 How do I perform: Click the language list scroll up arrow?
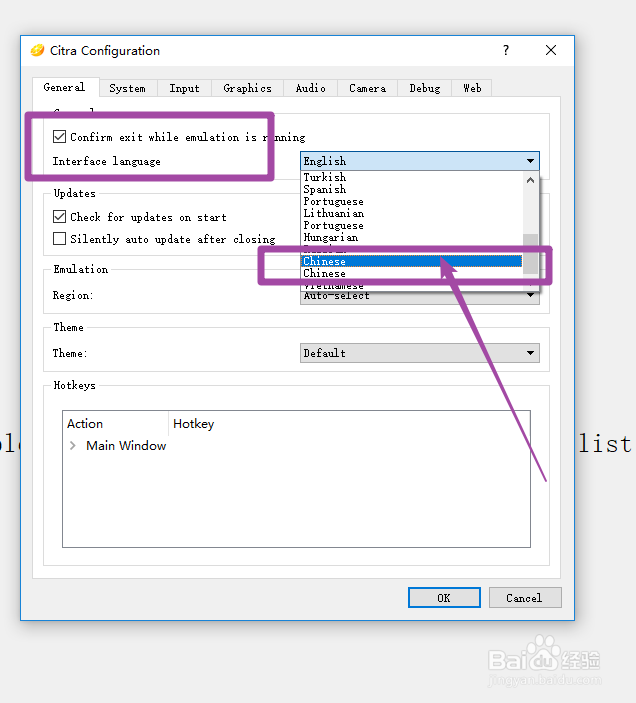click(x=531, y=180)
